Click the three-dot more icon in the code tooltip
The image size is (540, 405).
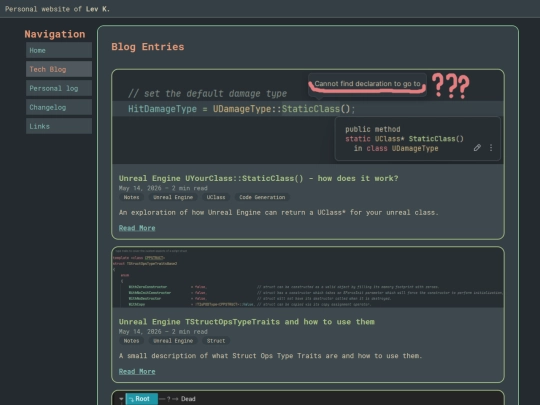[x=491, y=148]
